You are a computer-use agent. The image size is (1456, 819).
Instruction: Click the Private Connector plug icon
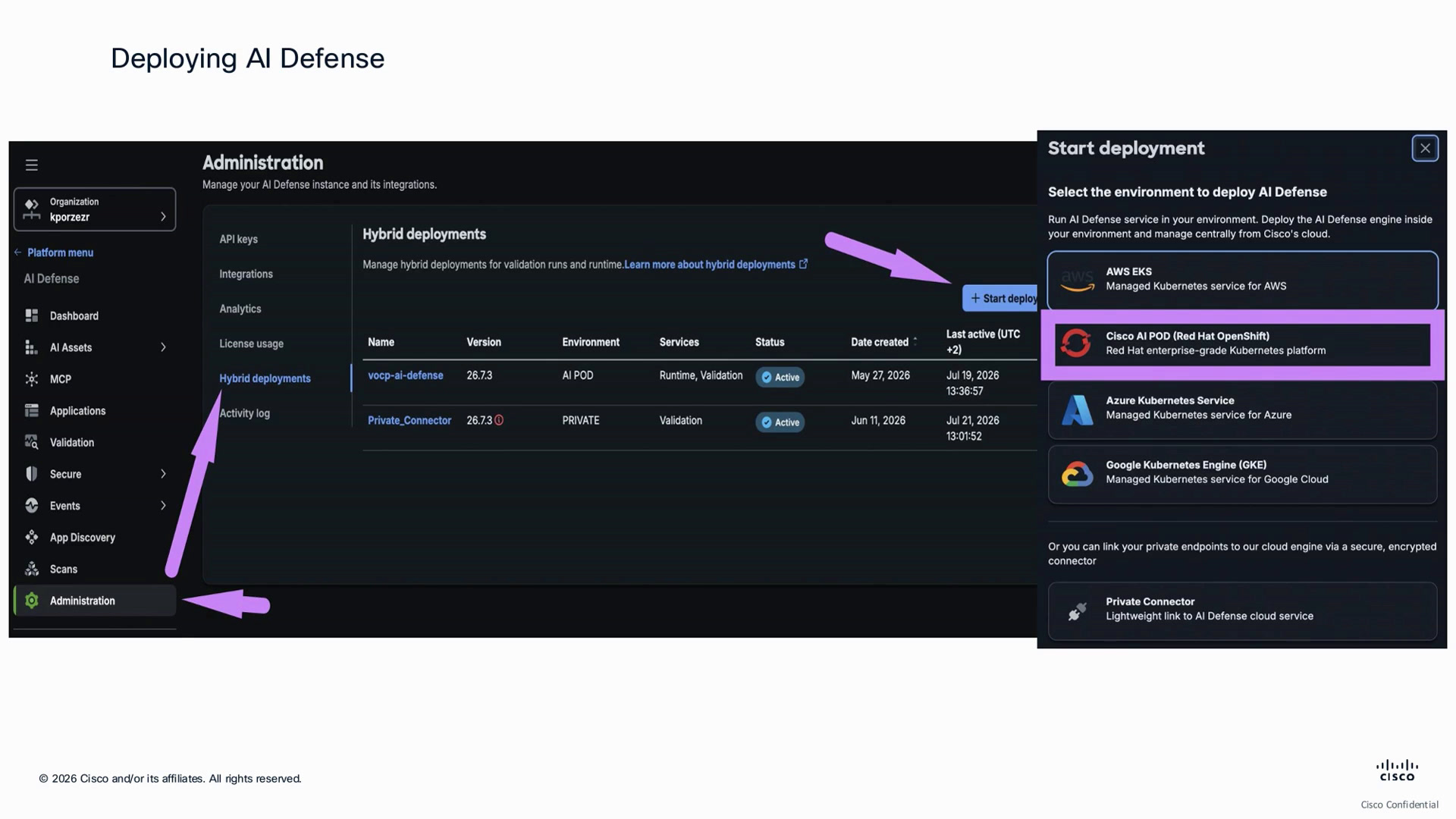pos(1077,610)
